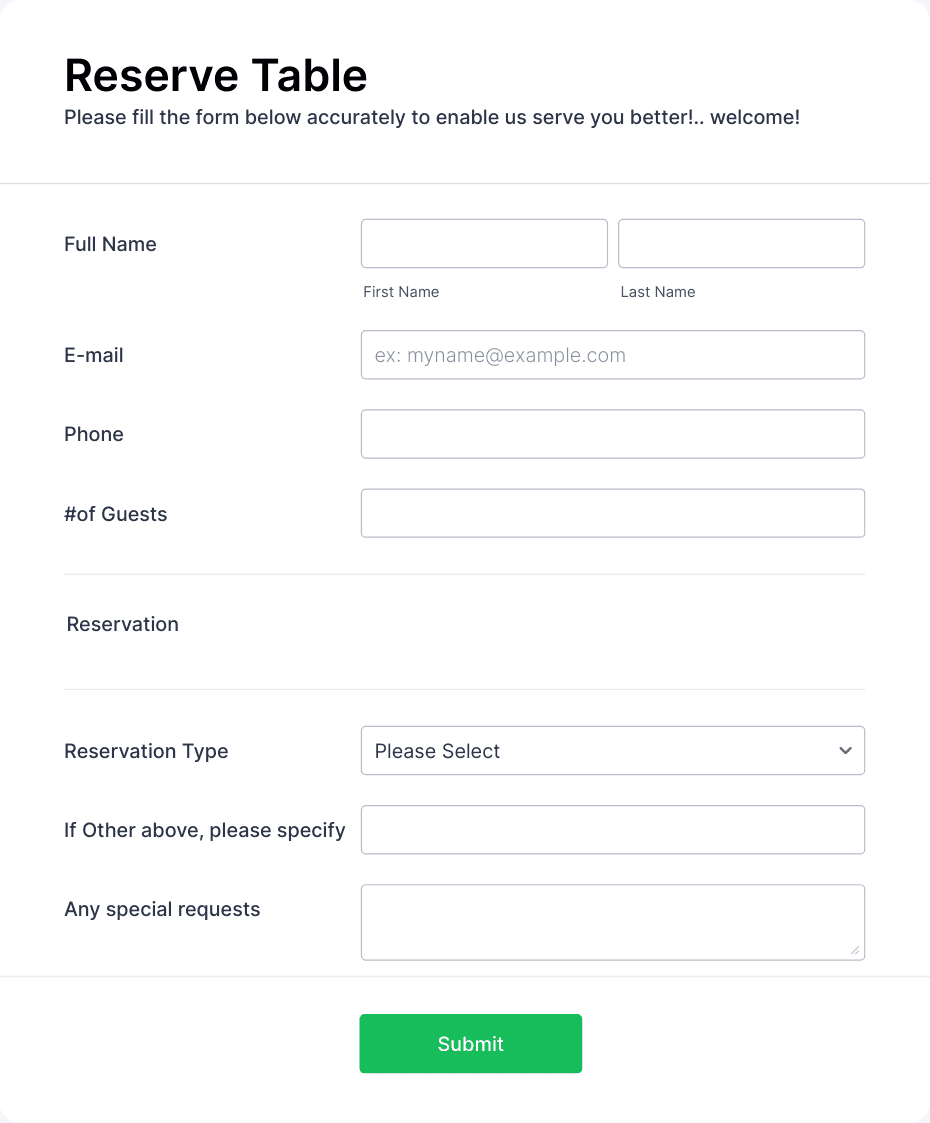Focus the special requests text area
930x1123 pixels.
coord(613,920)
